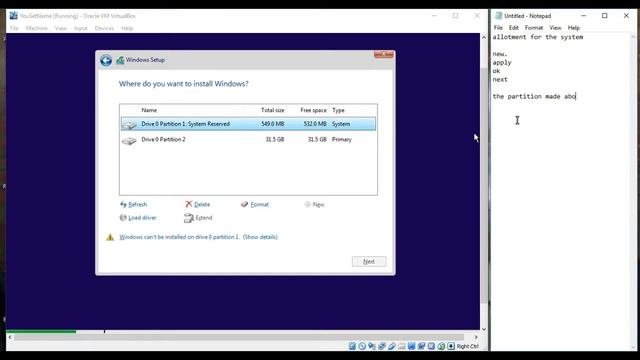The width and height of the screenshot is (640, 360).
Task: Close the Windows Setup dialog
Action: click(x=384, y=54)
